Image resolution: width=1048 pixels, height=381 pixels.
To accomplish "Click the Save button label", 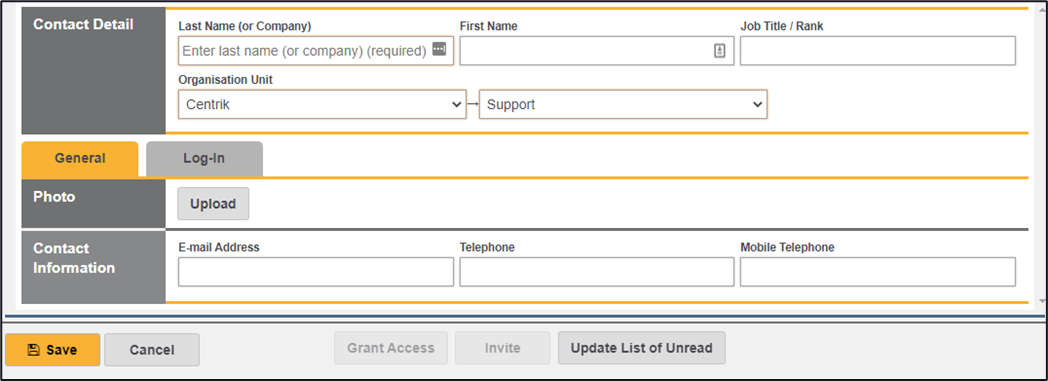I will (x=61, y=350).
